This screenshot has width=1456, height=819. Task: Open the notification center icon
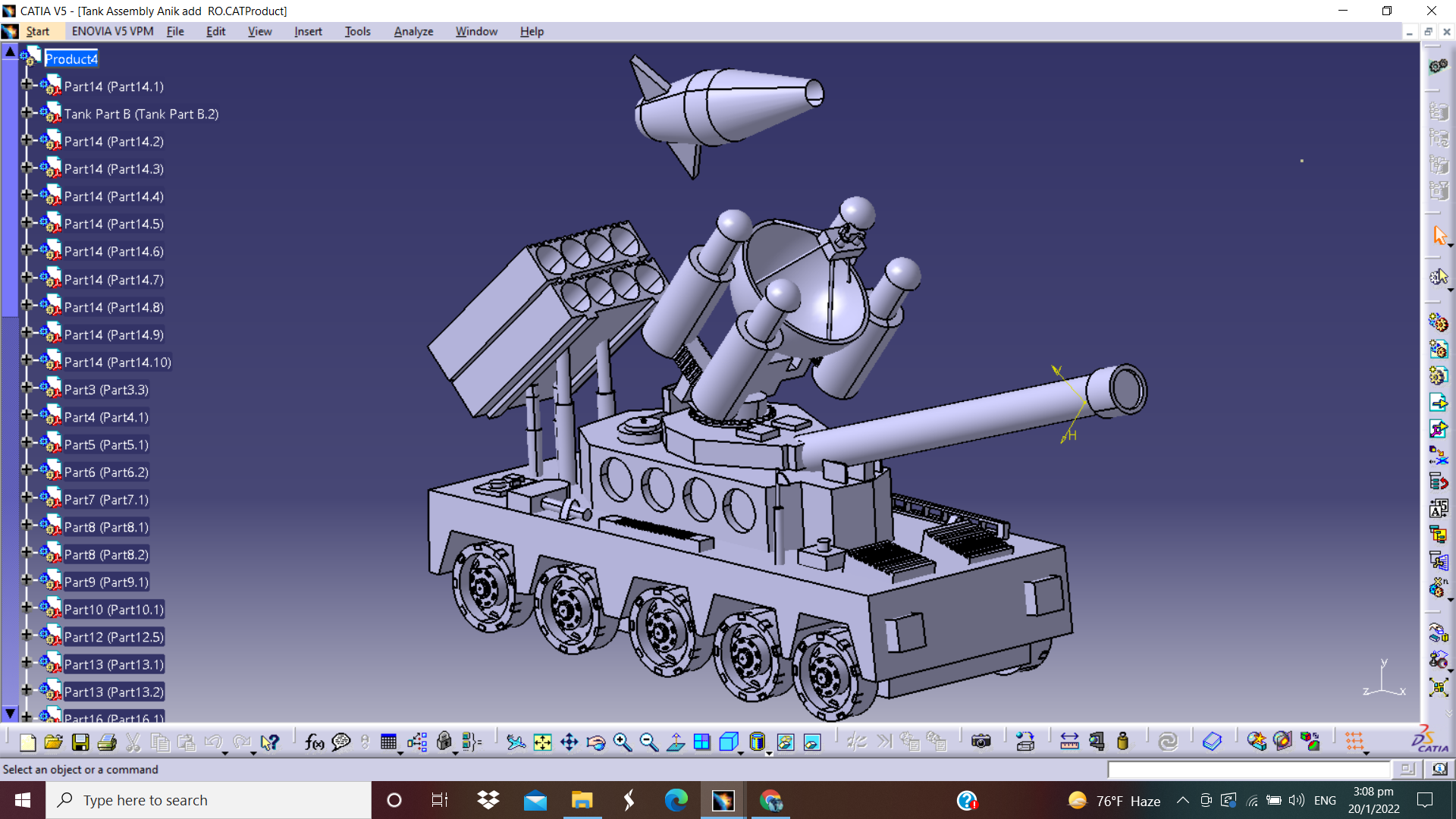click(1425, 800)
